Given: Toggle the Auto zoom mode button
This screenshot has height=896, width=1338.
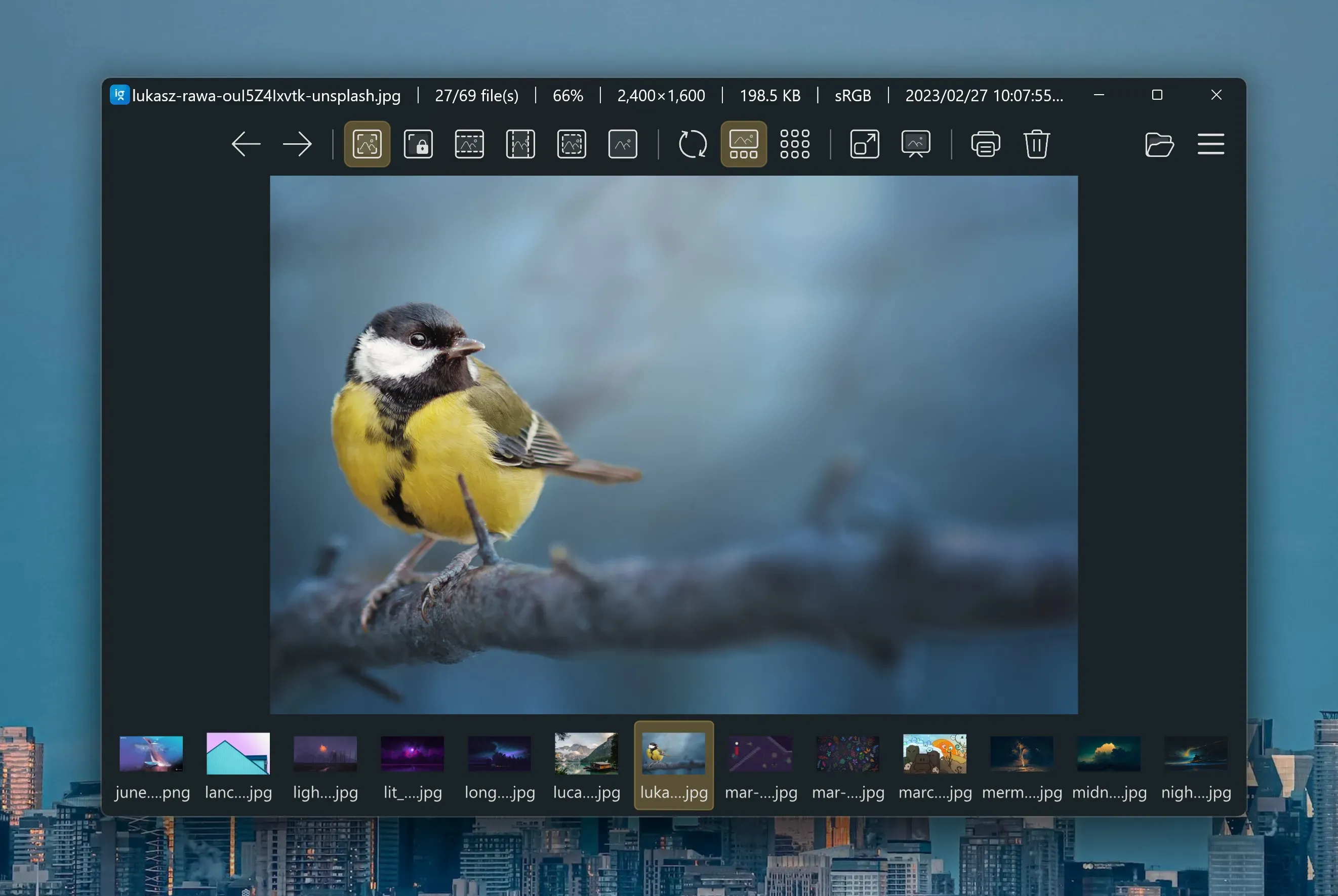Looking at the screenshot, I should [367, 144].
